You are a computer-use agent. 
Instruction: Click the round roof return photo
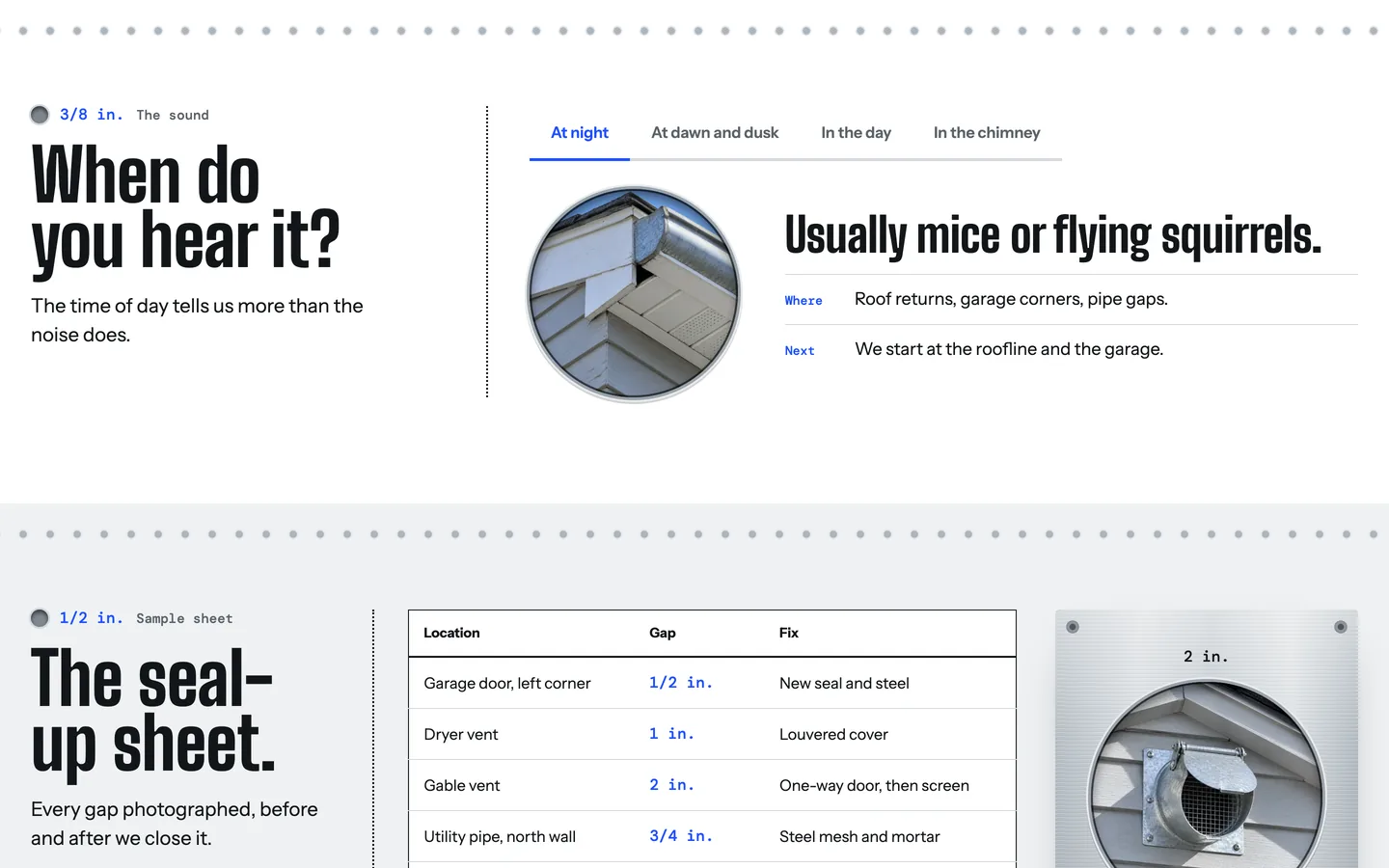634,294
